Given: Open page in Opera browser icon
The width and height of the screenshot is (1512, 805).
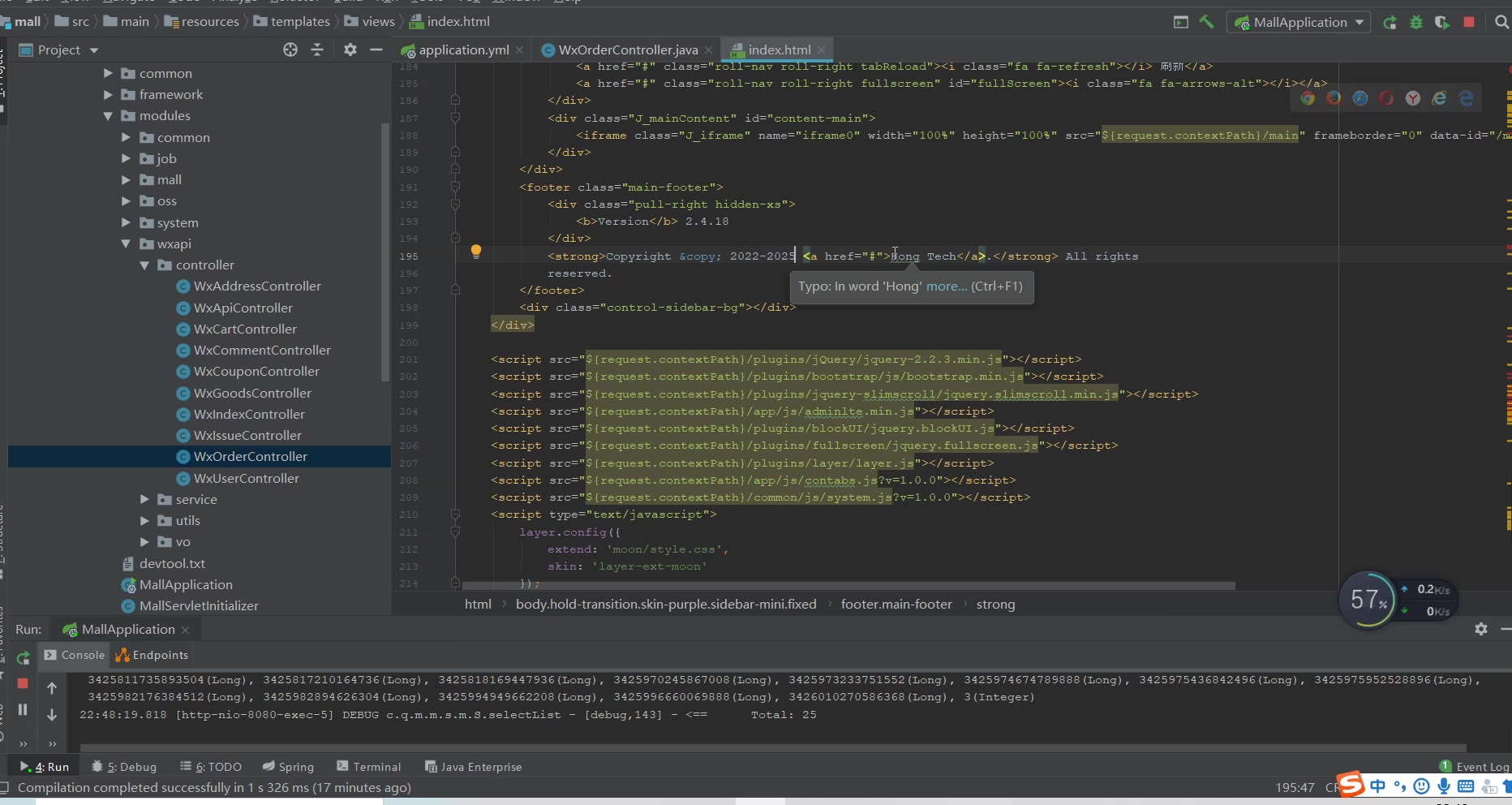Looking at the screenshot, I should pyautogui.click(x=1386, y=98).
